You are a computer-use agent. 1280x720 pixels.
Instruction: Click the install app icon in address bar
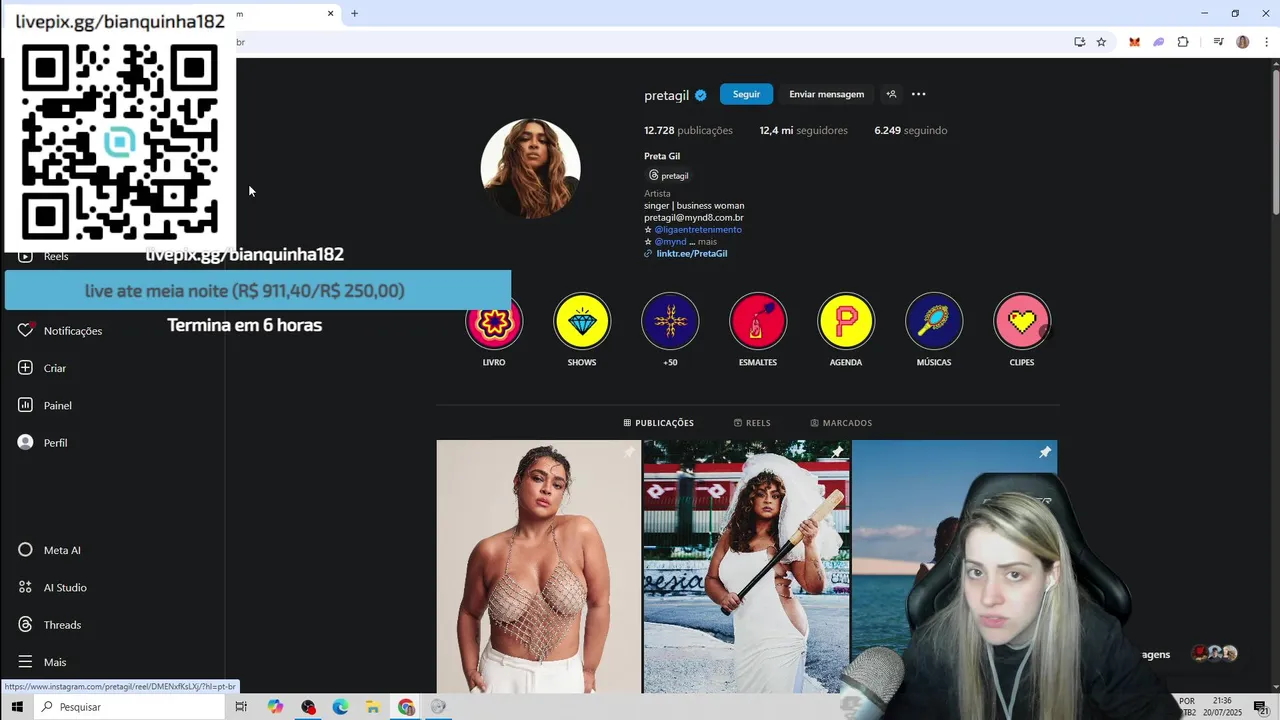click(x=1079, y=42)
